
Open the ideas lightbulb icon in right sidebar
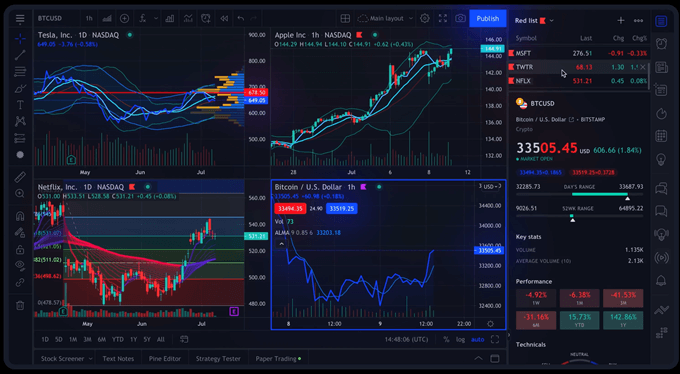coord(661,159)
